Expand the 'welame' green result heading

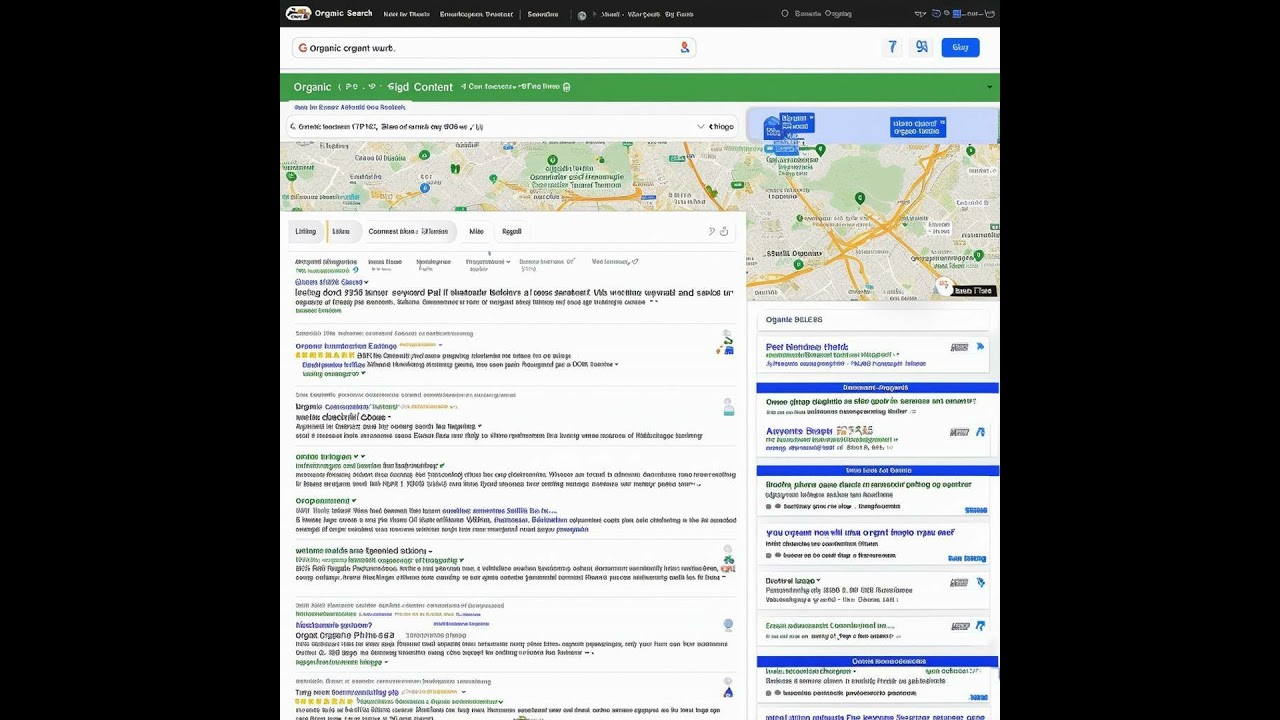tap(363, 551)
